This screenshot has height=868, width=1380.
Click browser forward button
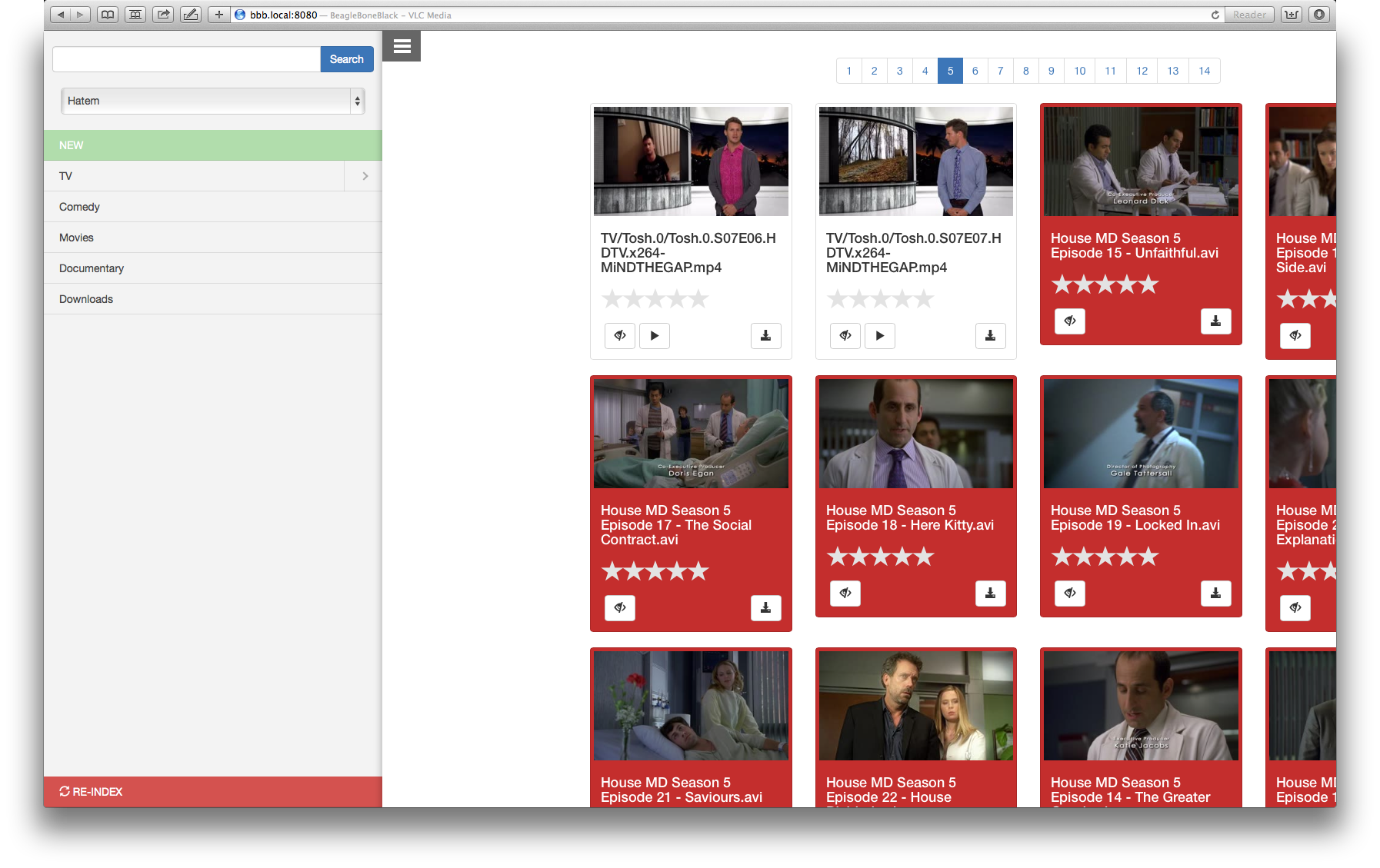click(x=80, y=15)
